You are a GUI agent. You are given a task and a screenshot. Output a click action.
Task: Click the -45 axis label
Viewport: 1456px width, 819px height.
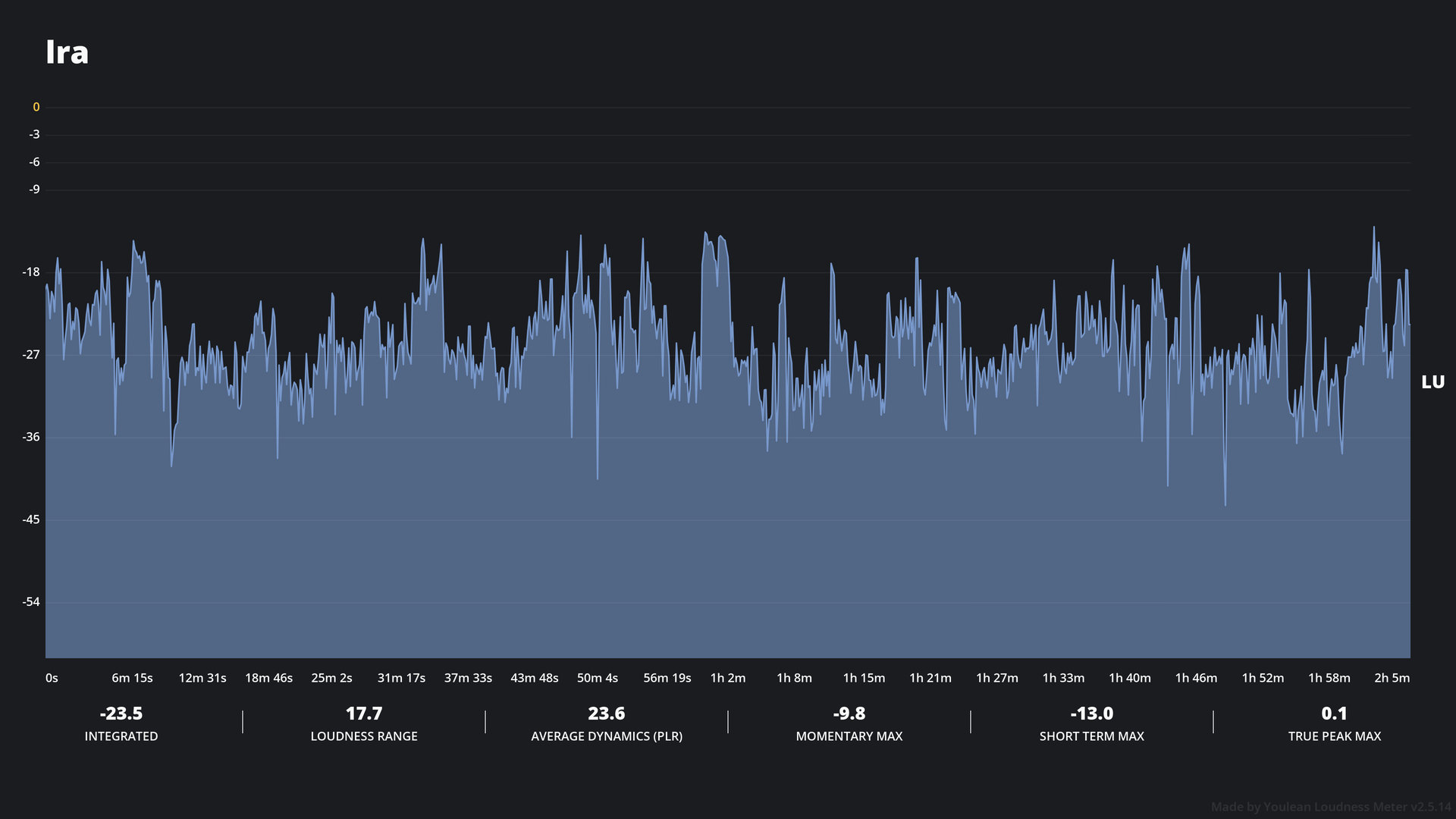coord(31,519)
